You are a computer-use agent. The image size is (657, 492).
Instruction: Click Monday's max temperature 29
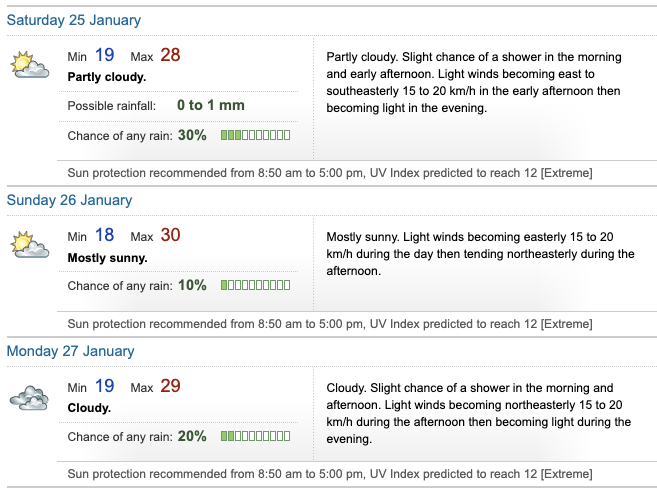point(170,387)
